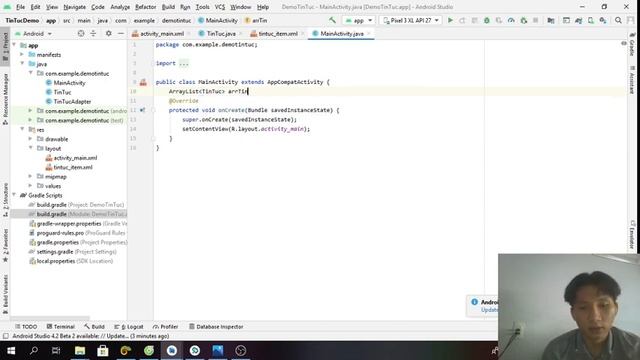Collapse Gradle Scripts node
The image size is (640, 360).
15,195
